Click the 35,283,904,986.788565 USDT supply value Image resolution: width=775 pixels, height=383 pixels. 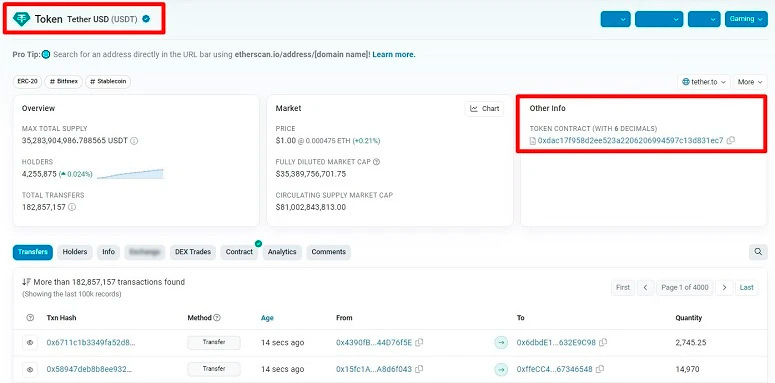click(75, 141)
